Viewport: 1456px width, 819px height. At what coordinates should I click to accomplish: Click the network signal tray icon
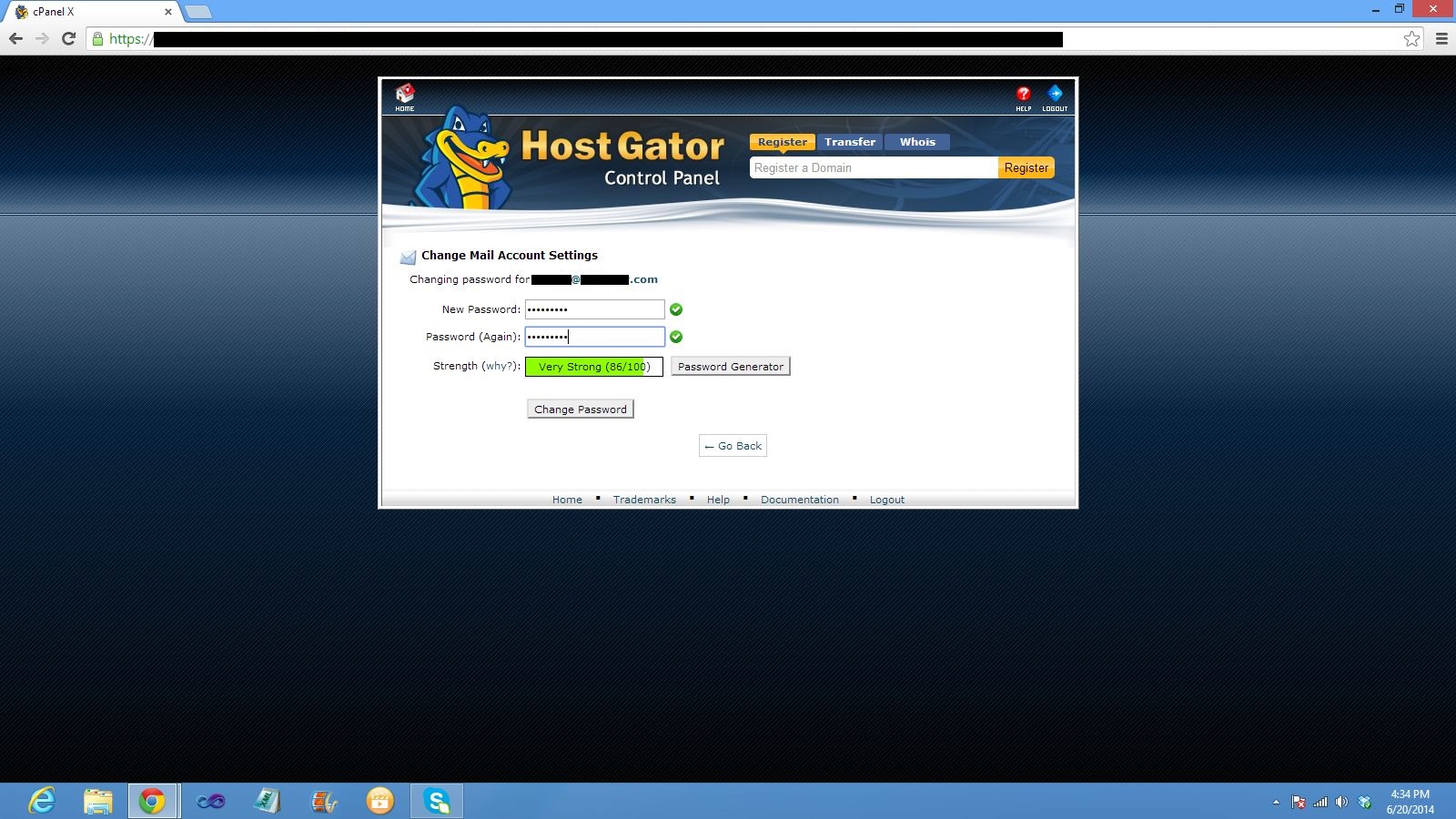[x=1320, y=802]
